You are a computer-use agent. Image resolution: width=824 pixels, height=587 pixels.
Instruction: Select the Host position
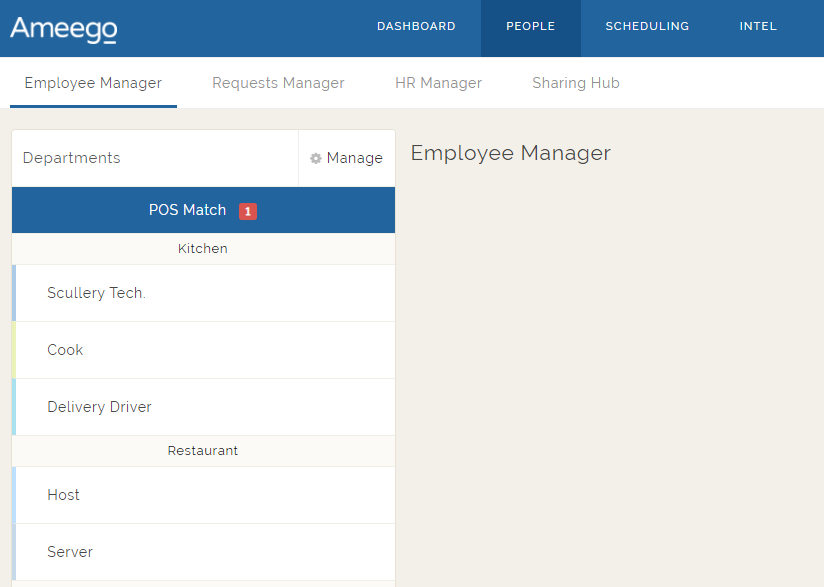tap(63, 495)
